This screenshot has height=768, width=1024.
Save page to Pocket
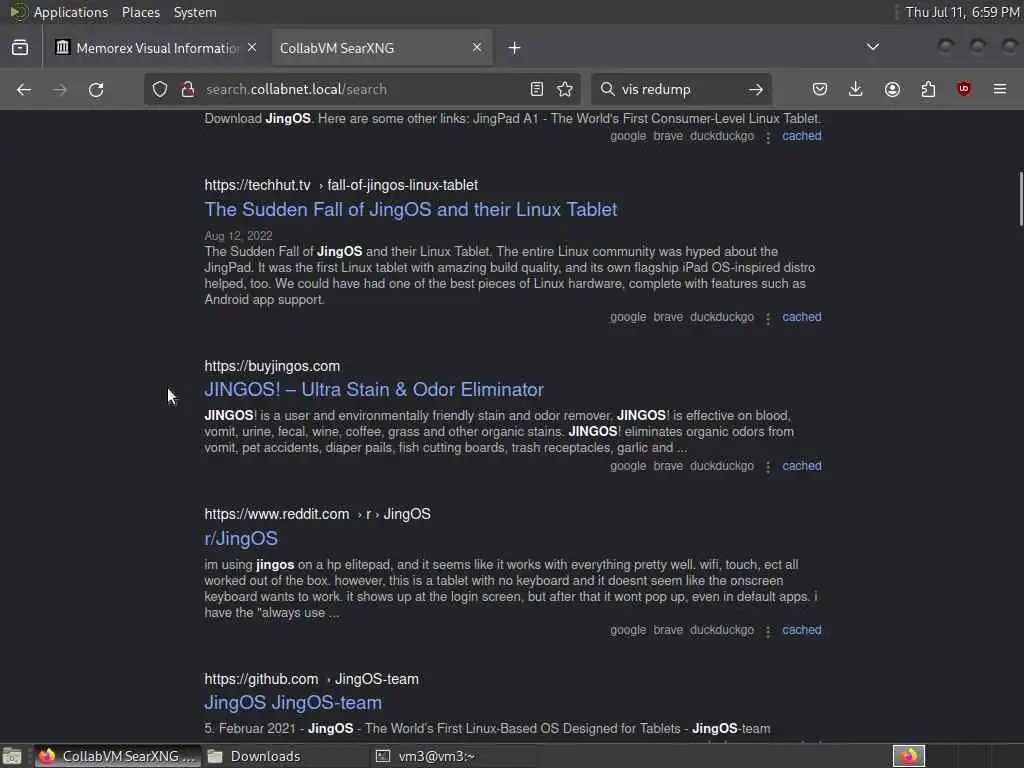[x=820, y=89]
